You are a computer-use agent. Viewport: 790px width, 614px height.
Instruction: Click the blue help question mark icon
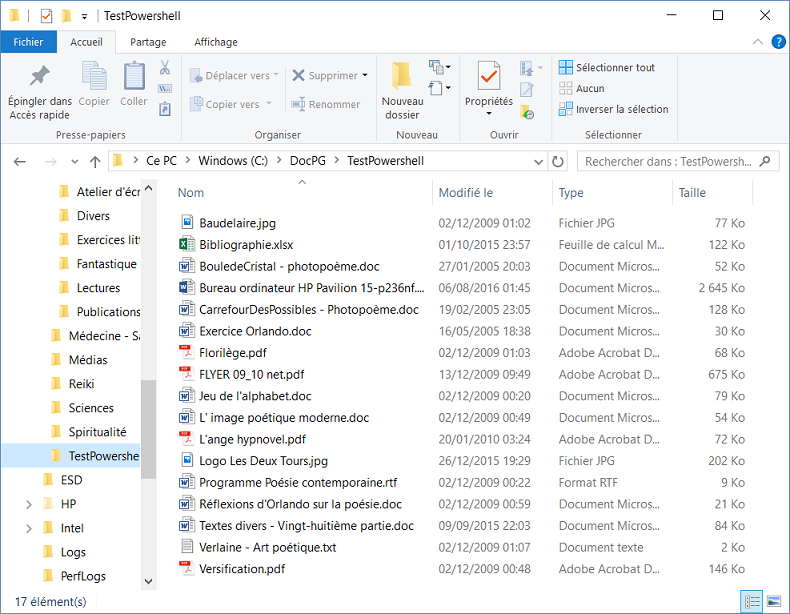point(778,42)
